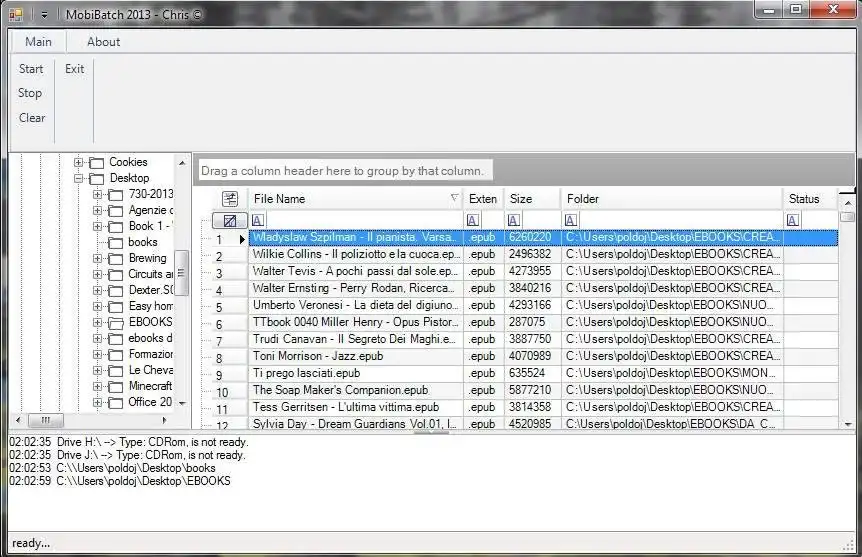The image size is (862, 557).
Task: Click in the File Name filter field
Action: point(364,220)
